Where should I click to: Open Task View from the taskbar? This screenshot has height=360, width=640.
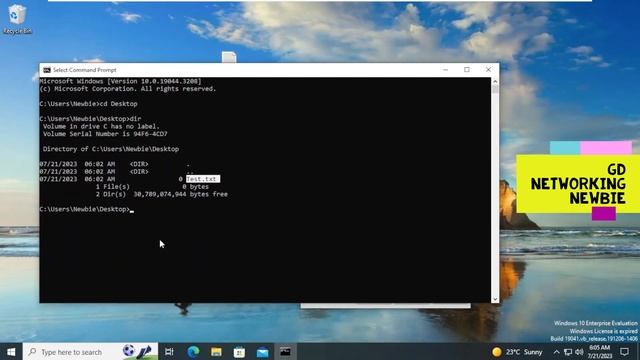(169, 351)
